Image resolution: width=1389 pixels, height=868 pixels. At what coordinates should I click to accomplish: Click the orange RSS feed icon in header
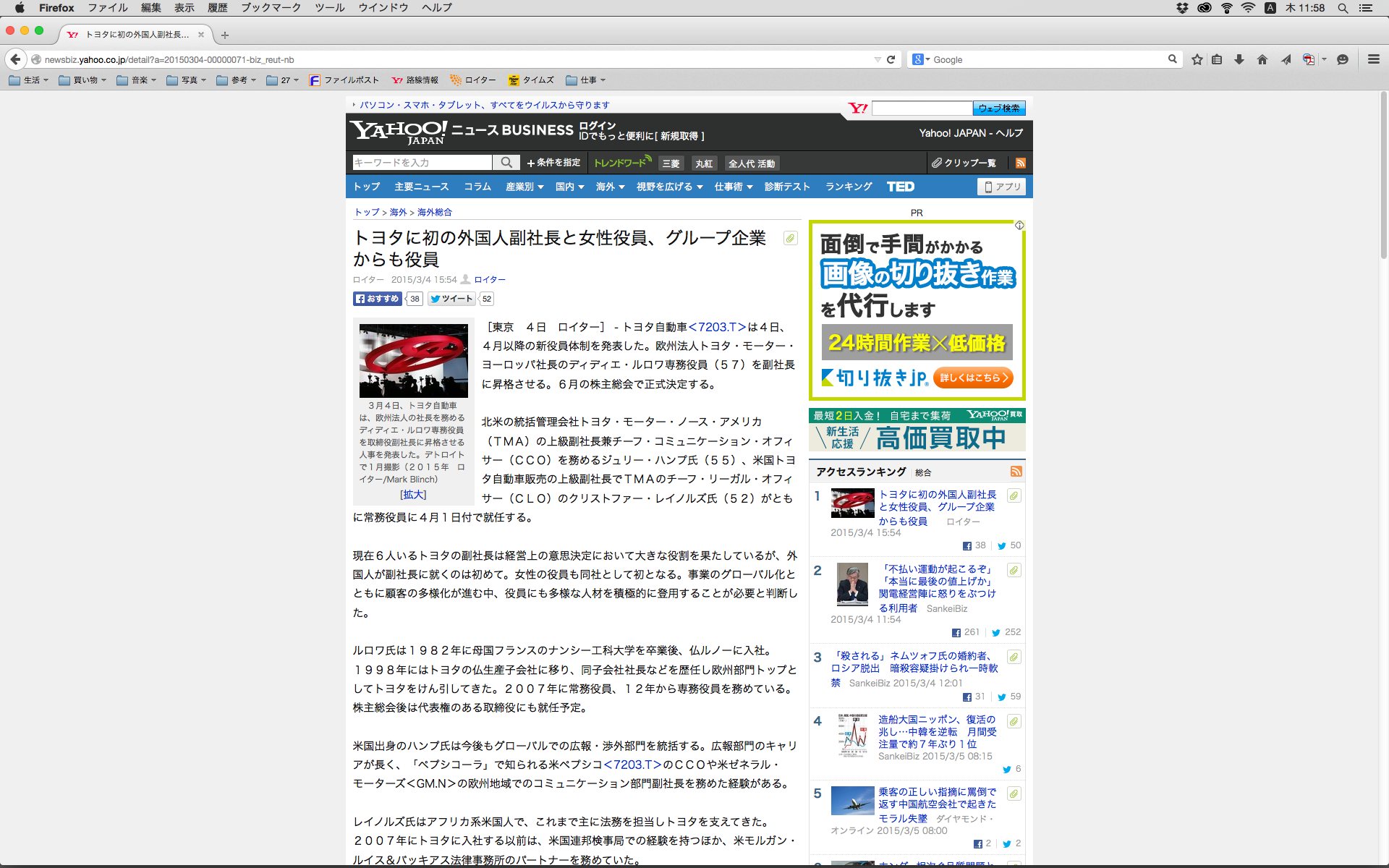point(1020,163)
